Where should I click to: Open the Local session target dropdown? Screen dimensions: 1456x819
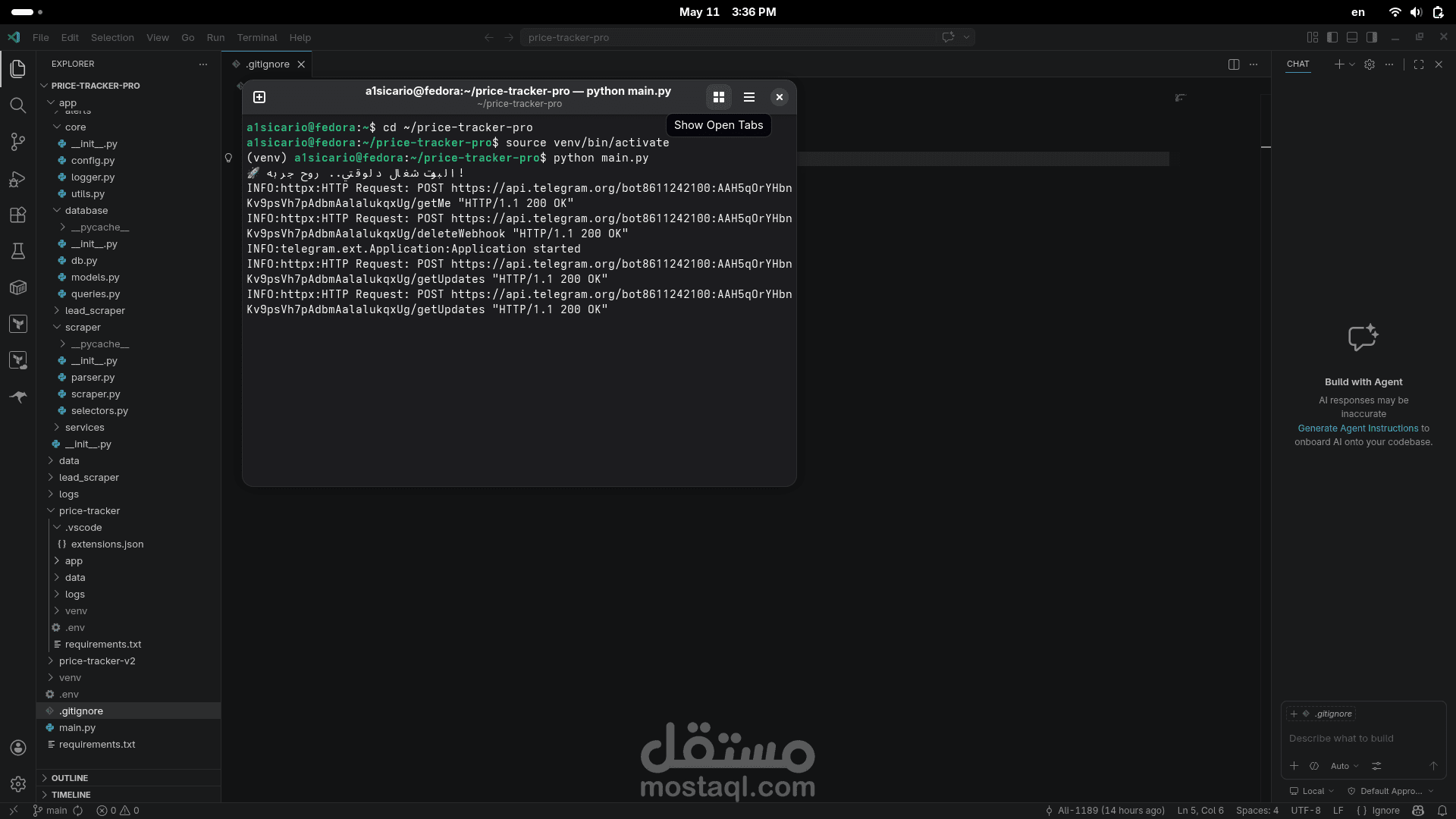coord(1312,791)
